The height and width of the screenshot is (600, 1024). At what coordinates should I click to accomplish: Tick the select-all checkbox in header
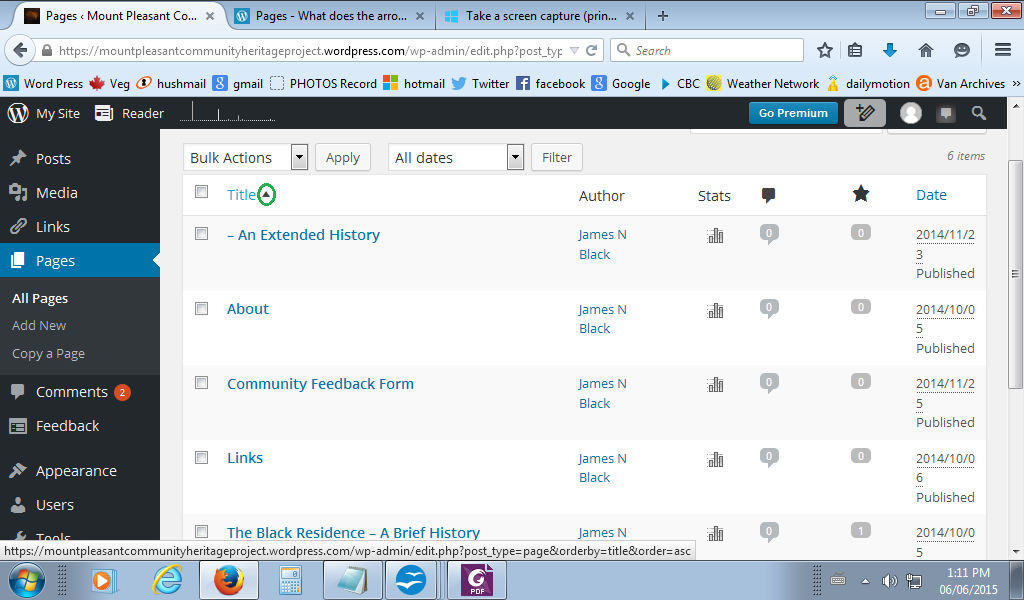click(x=202, y=192)
